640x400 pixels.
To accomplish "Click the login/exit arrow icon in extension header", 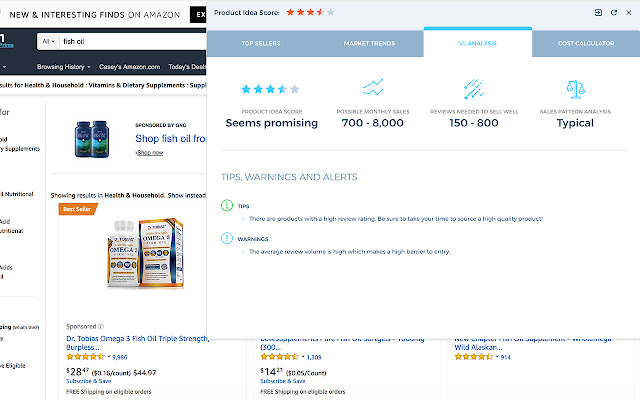I will (598, 12).
